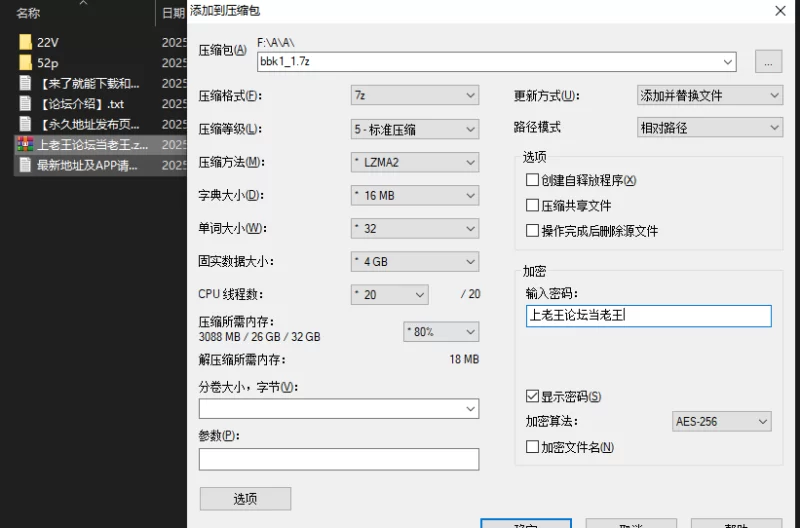
Task: Enable 加密文件名 checkbox
Action: (532, 447)
